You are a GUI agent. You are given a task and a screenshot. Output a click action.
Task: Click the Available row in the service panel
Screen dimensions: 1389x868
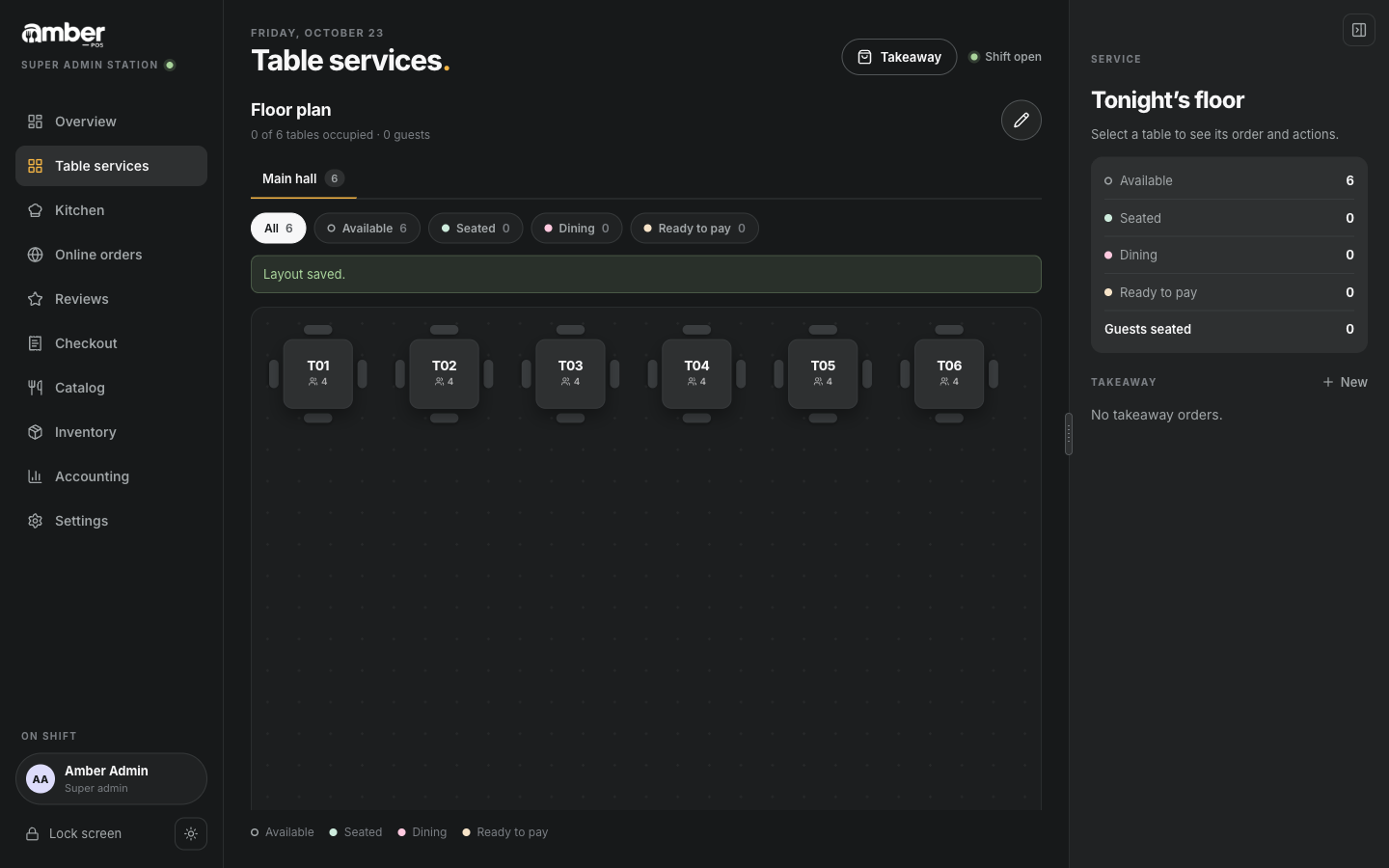point(1229,180)
